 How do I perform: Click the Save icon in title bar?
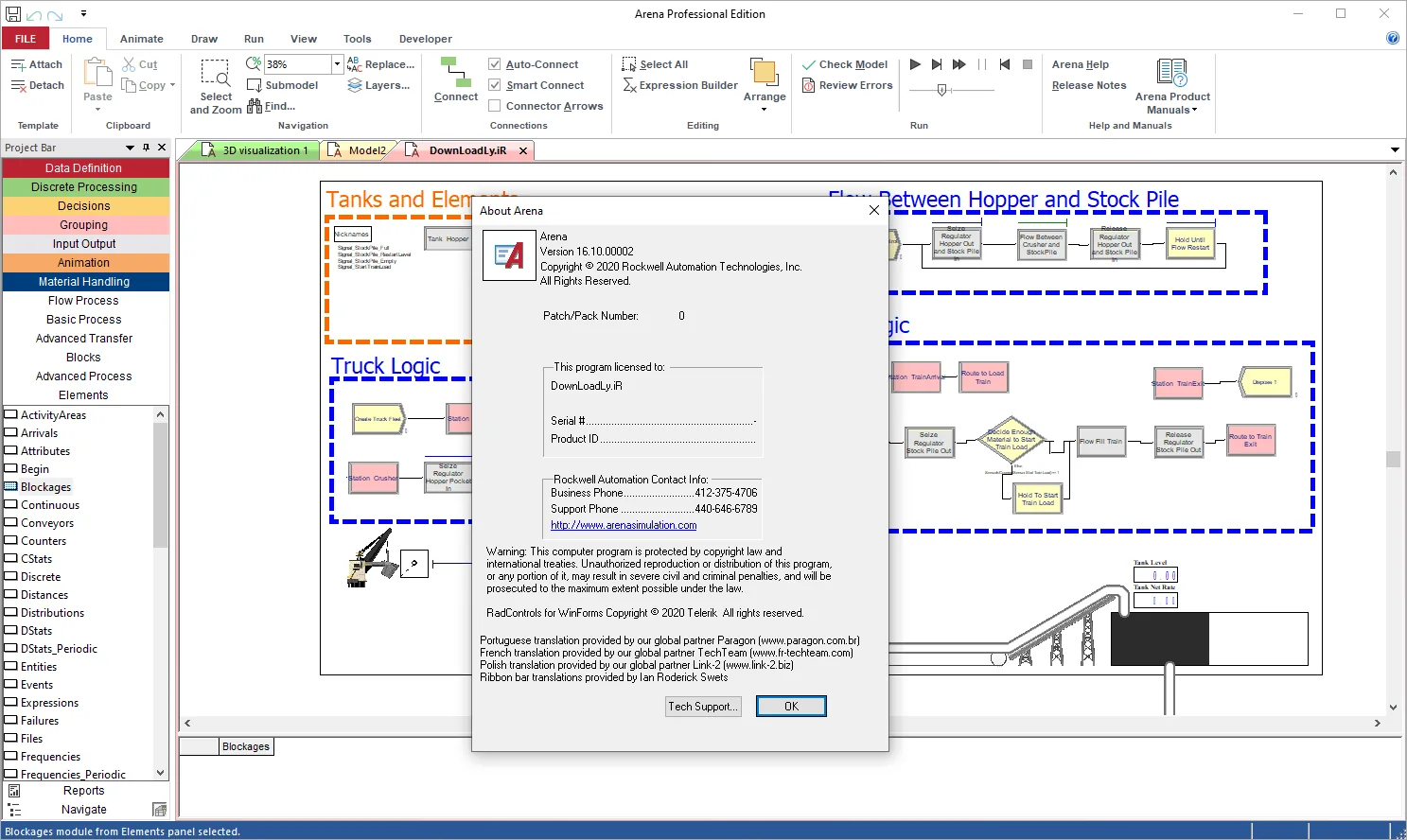[13, 14]
